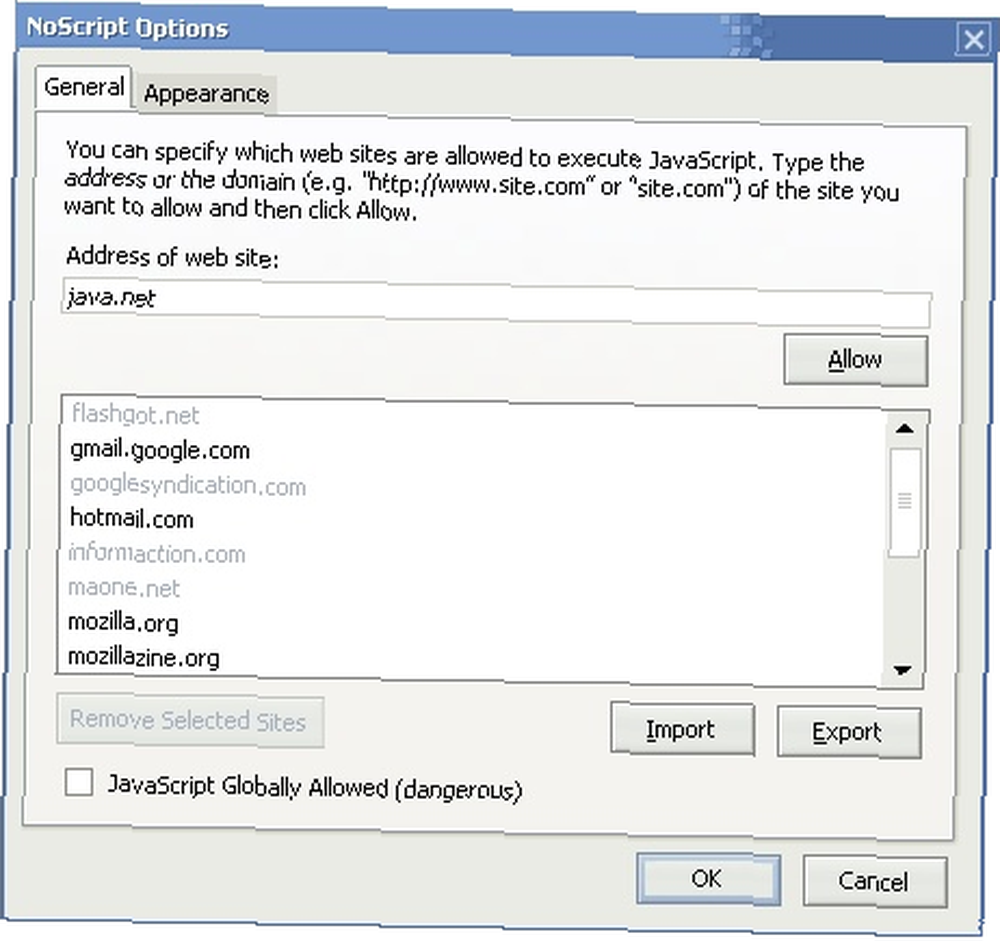Enable JavaScript Globally Allowed checkbox
This screenshot has height=941, width=1000.
tap(79, 782)
